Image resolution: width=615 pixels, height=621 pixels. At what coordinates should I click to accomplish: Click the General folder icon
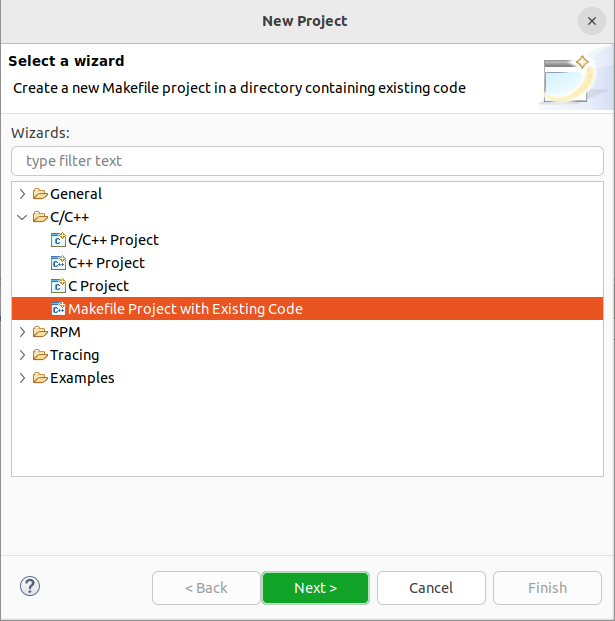[x=40, y=194]
